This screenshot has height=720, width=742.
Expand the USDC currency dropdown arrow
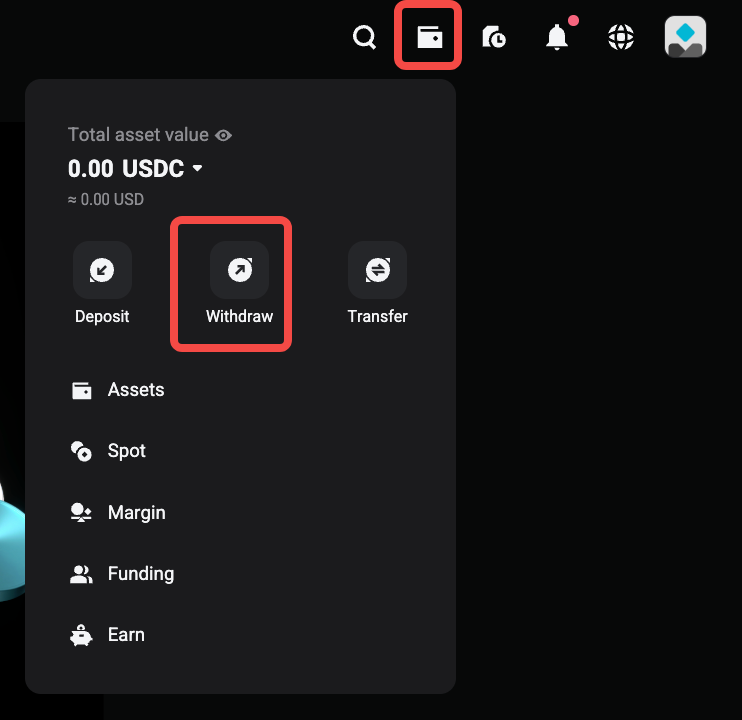pos(198,168)
